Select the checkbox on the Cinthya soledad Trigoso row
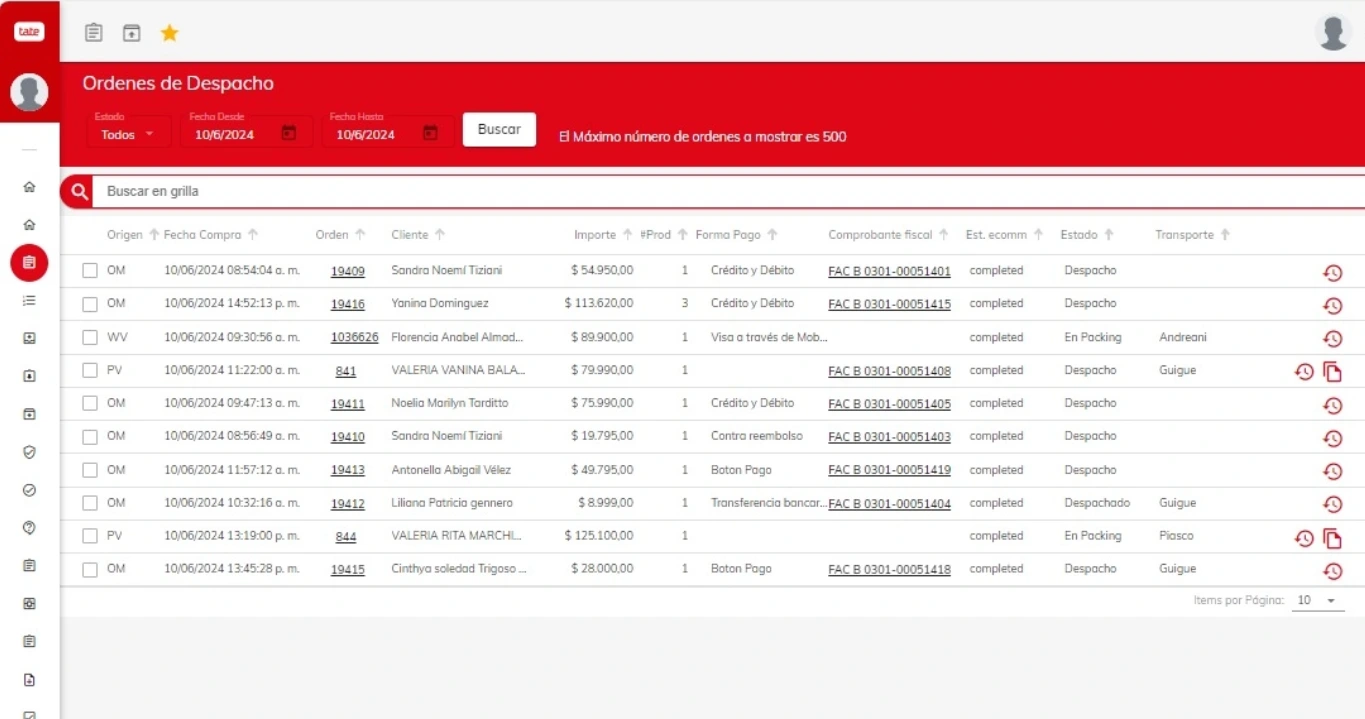The image size is (1365, 719). coord(88,569)
